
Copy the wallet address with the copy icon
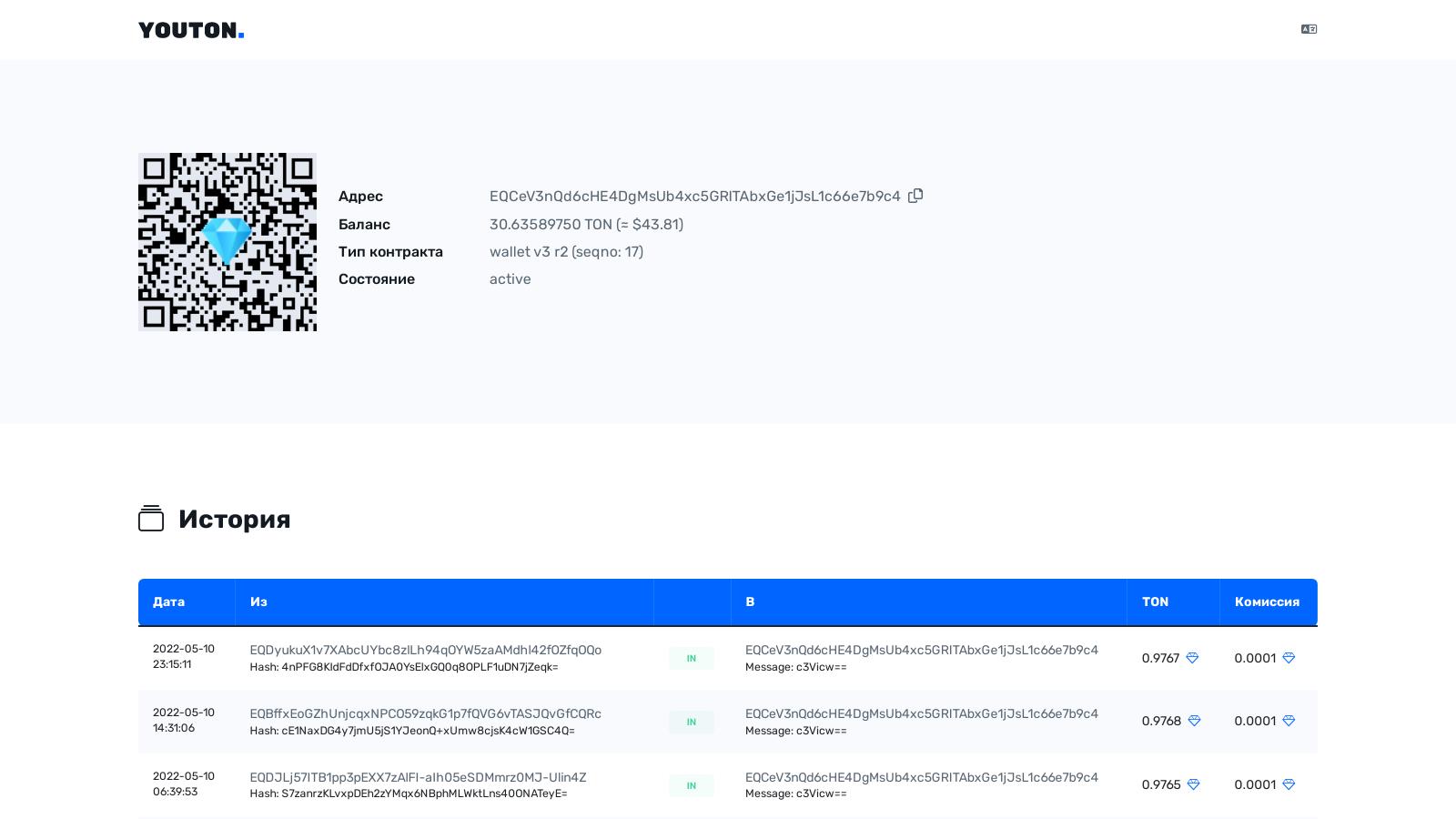pyautogui.click(x=915, y=196)
